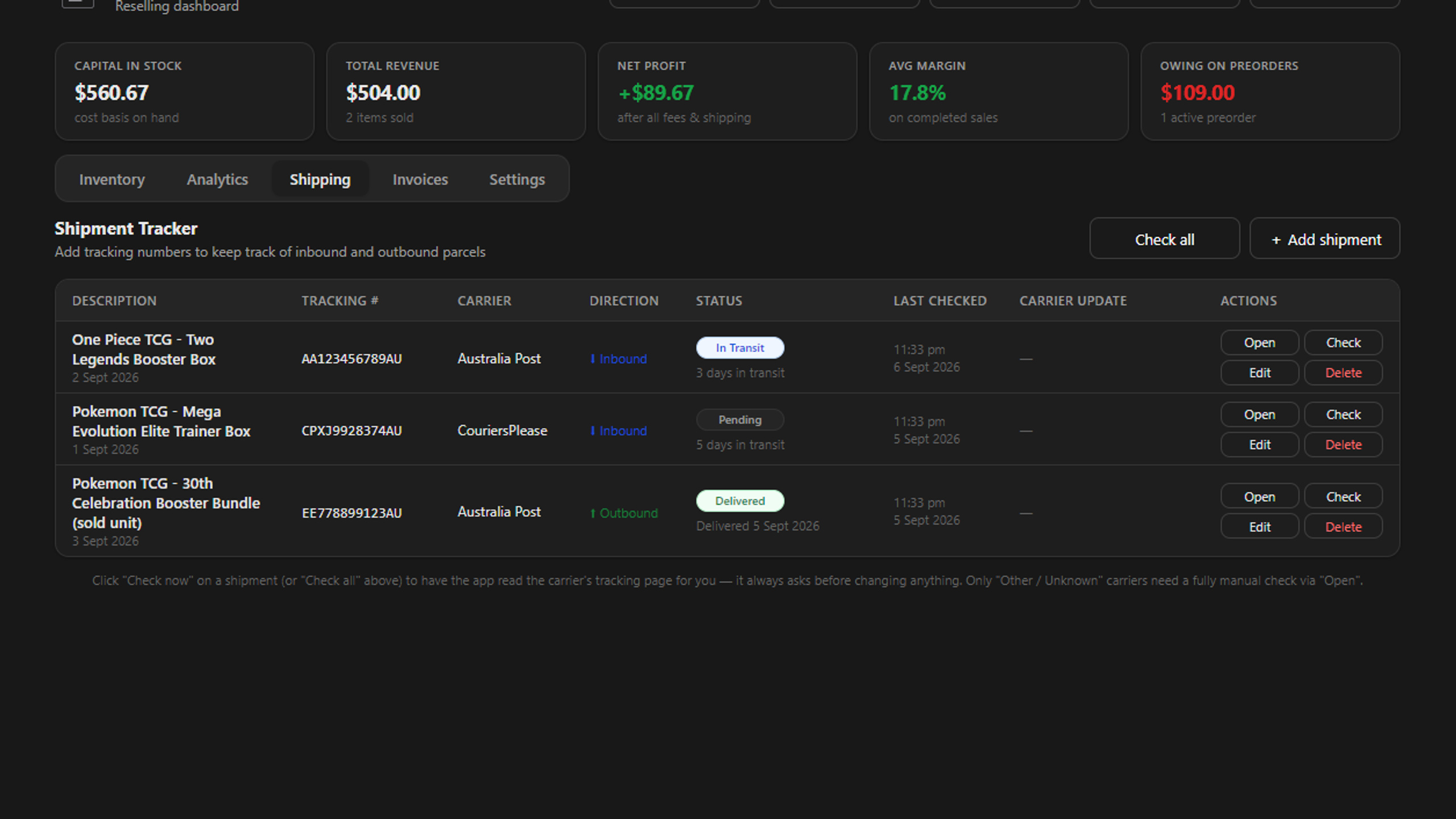Viewport: 1456px width, 819px height.
Task: Click Inbound label in One Piece row
Action: pos(618,359)
